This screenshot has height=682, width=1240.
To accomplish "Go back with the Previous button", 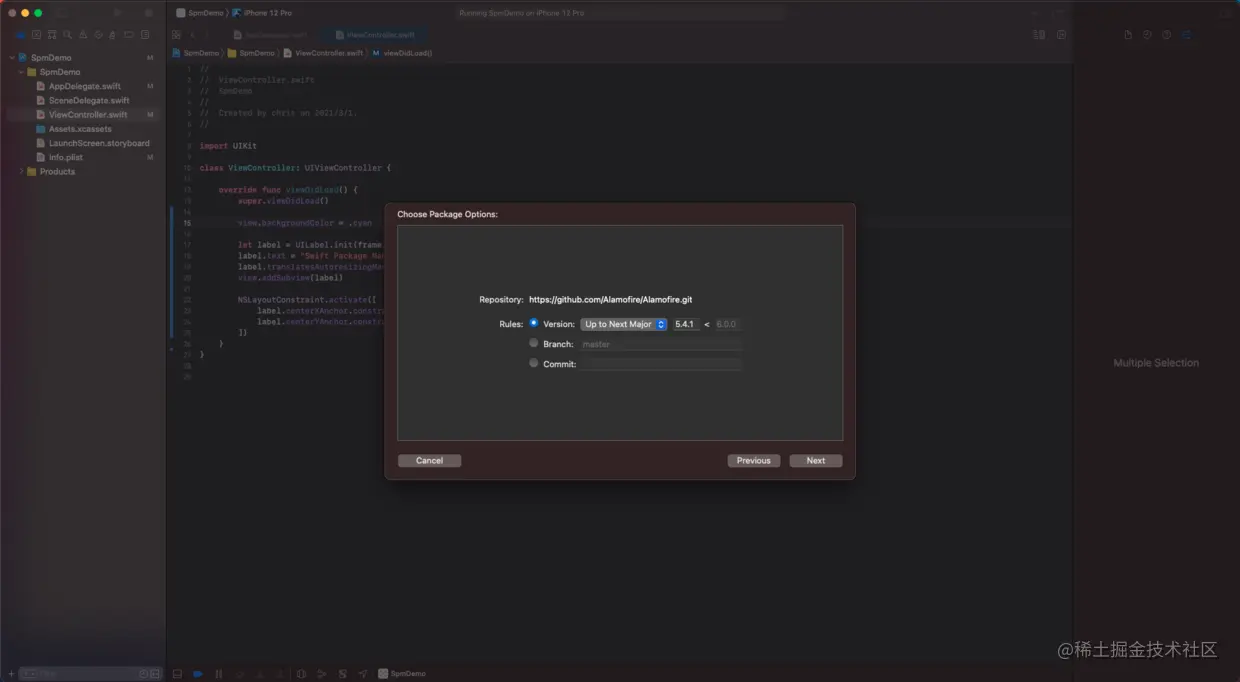I will [x=754, y=461].
